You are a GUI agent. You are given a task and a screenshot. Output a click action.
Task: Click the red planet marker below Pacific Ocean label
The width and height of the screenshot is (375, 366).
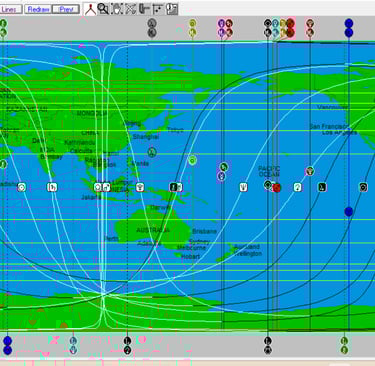pos(276,188)
